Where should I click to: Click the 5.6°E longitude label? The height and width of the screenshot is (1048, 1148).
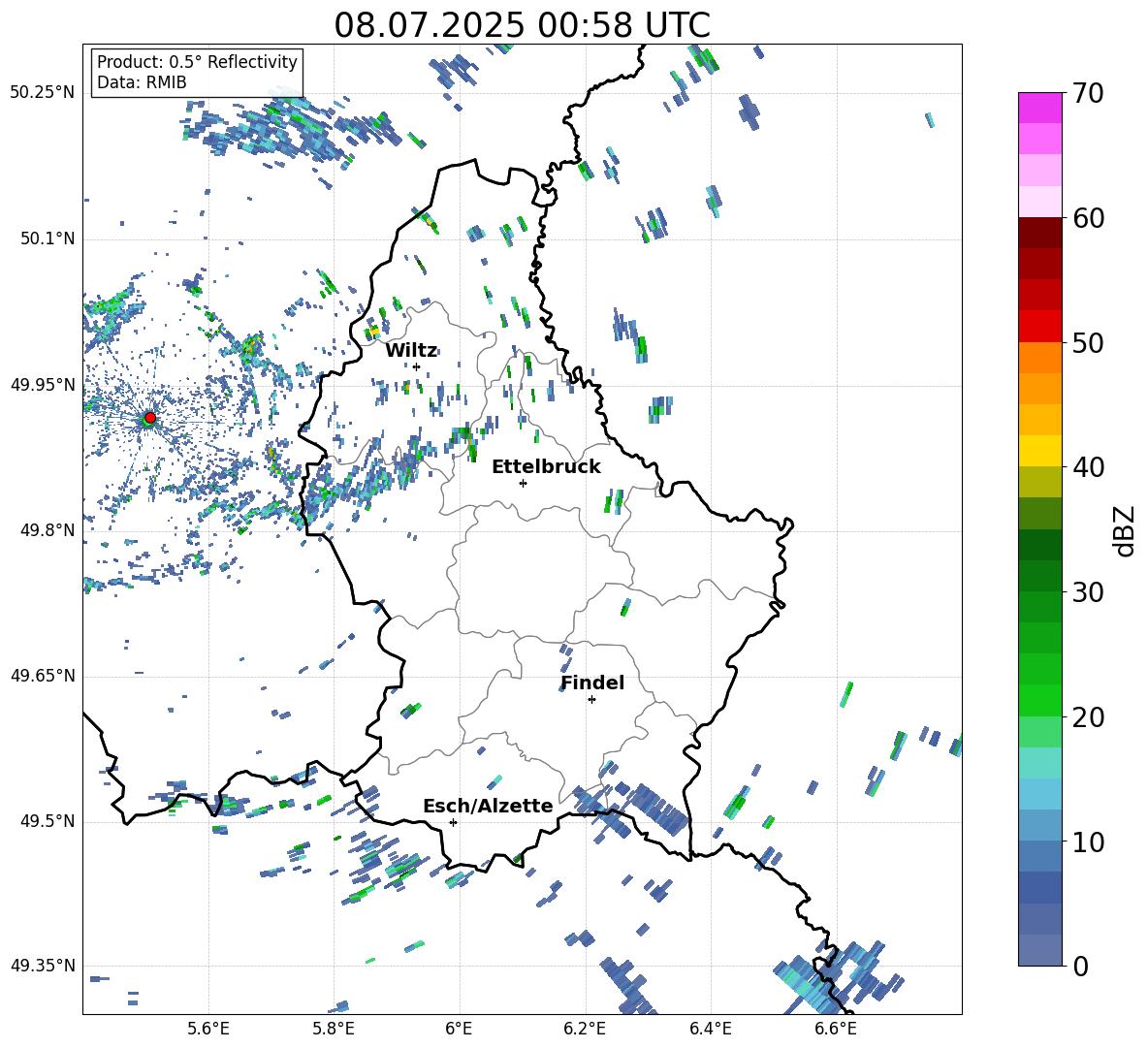point(208,1030)
